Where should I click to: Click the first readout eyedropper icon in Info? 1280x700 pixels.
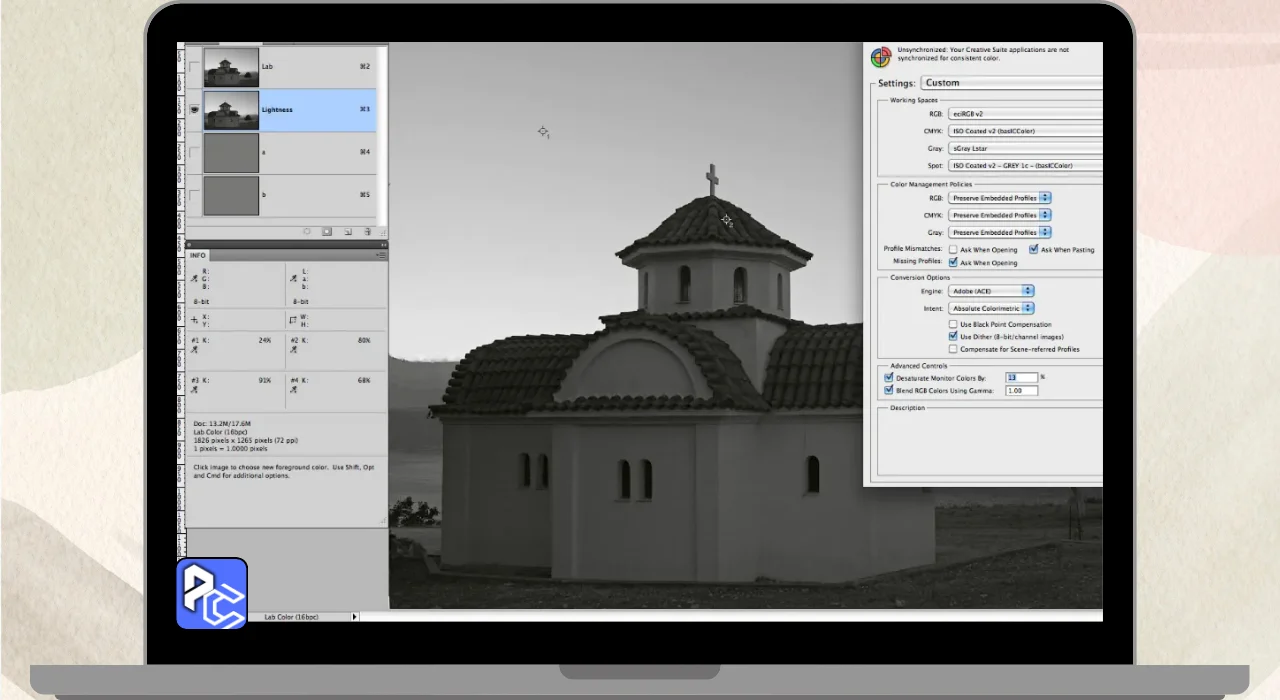pyautogui.click(x=194, y=278)
